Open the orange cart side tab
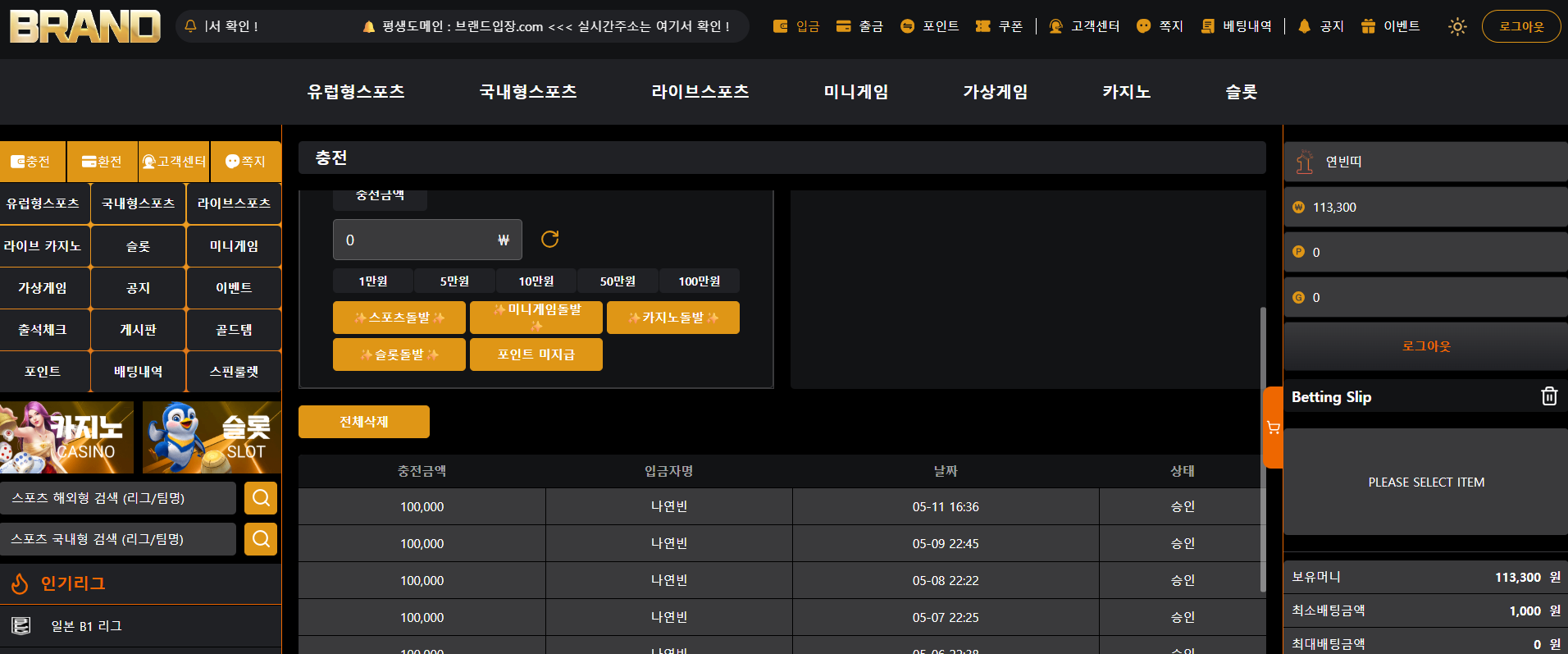The height and width of the screenshot is (654, 1568). tap(1273, 428)
